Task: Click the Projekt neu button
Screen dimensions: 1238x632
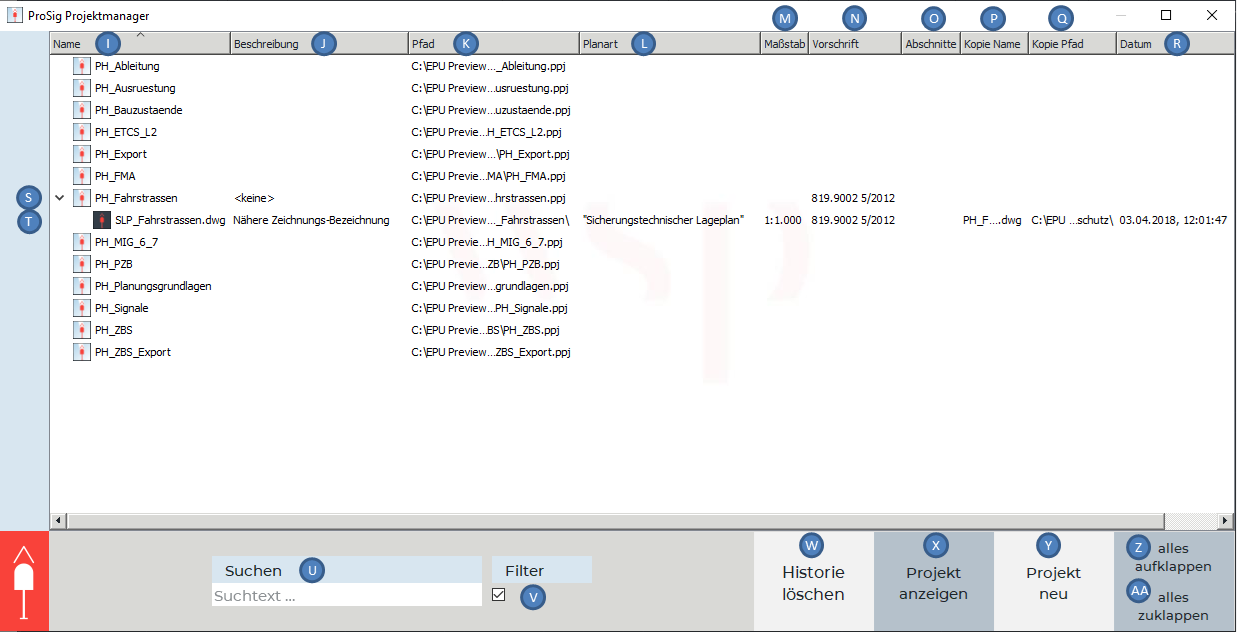Action: point(1053,581)
